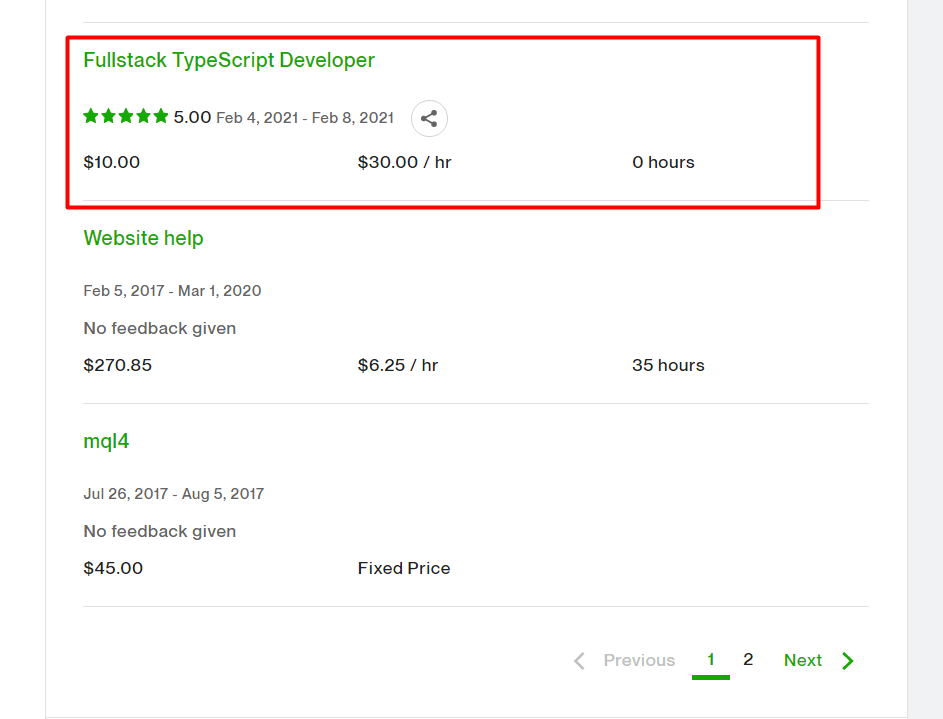Select the 0 hours value
943x719 pixels.
coord(663,162)
